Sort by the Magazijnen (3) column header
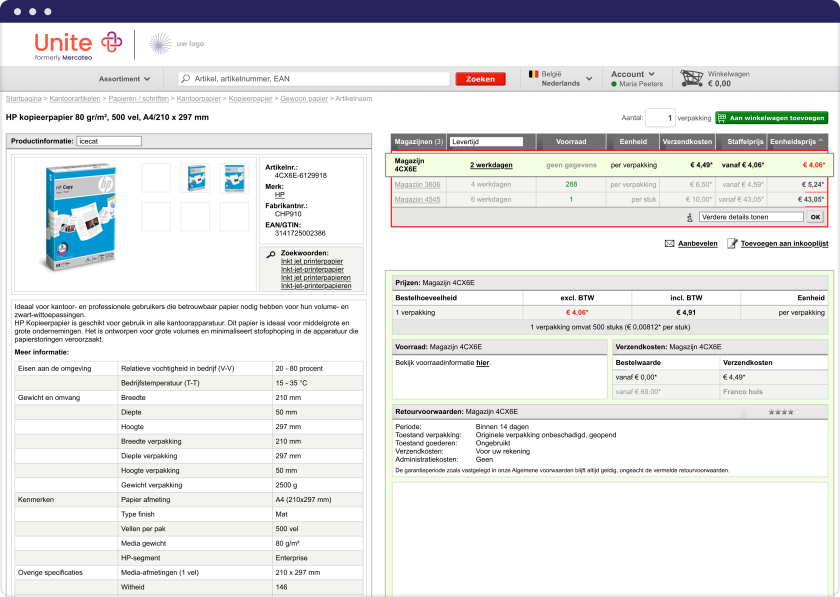Image resolution: width=840 pixels, height=597 pixels. 418,141
